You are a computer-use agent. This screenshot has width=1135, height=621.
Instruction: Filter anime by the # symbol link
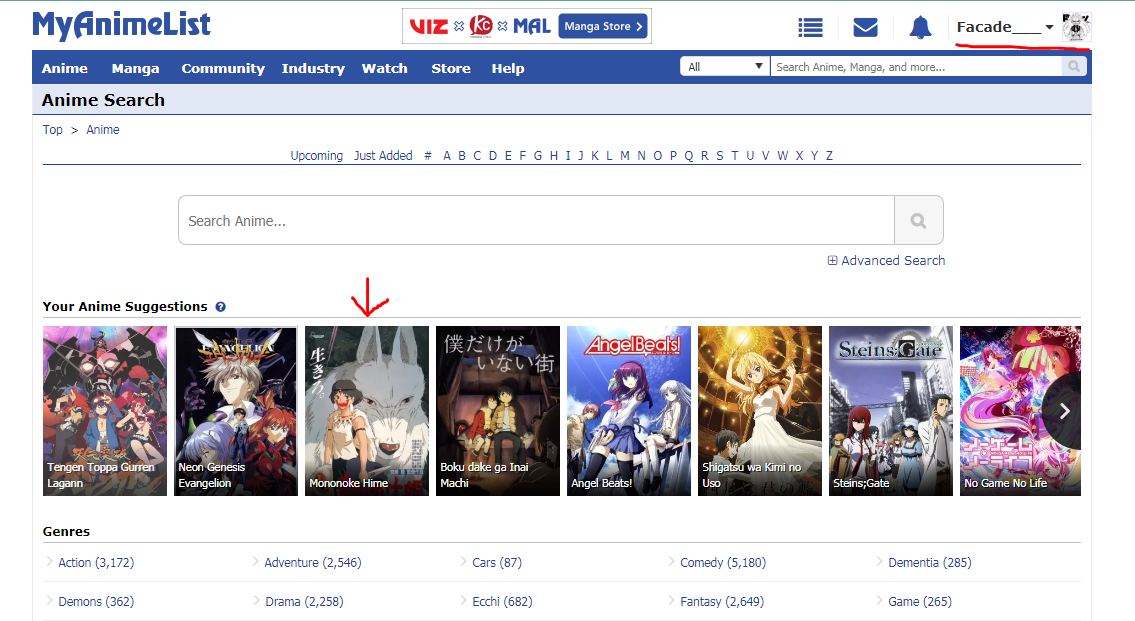[x=428, y=156]
